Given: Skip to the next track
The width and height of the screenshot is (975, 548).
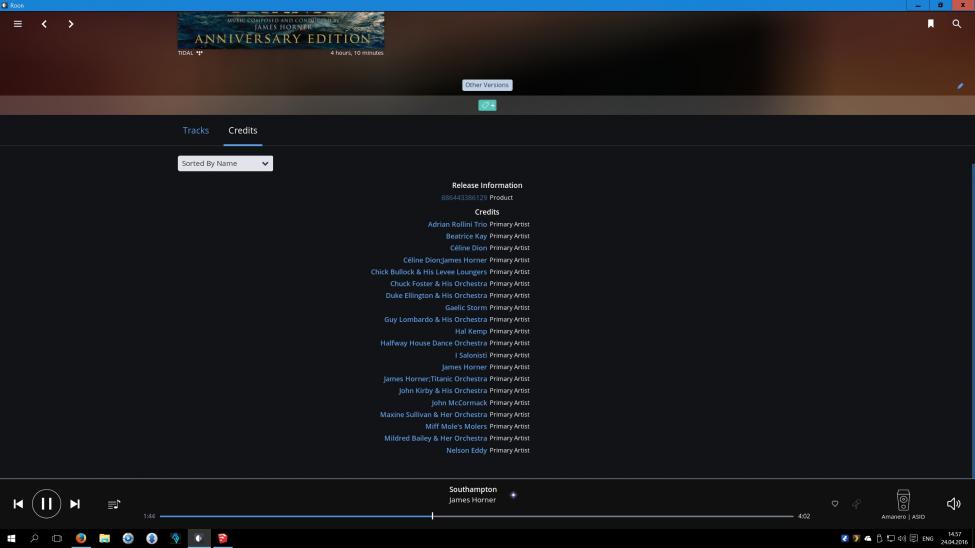Looking at the screenshot, I should [75, 504].
